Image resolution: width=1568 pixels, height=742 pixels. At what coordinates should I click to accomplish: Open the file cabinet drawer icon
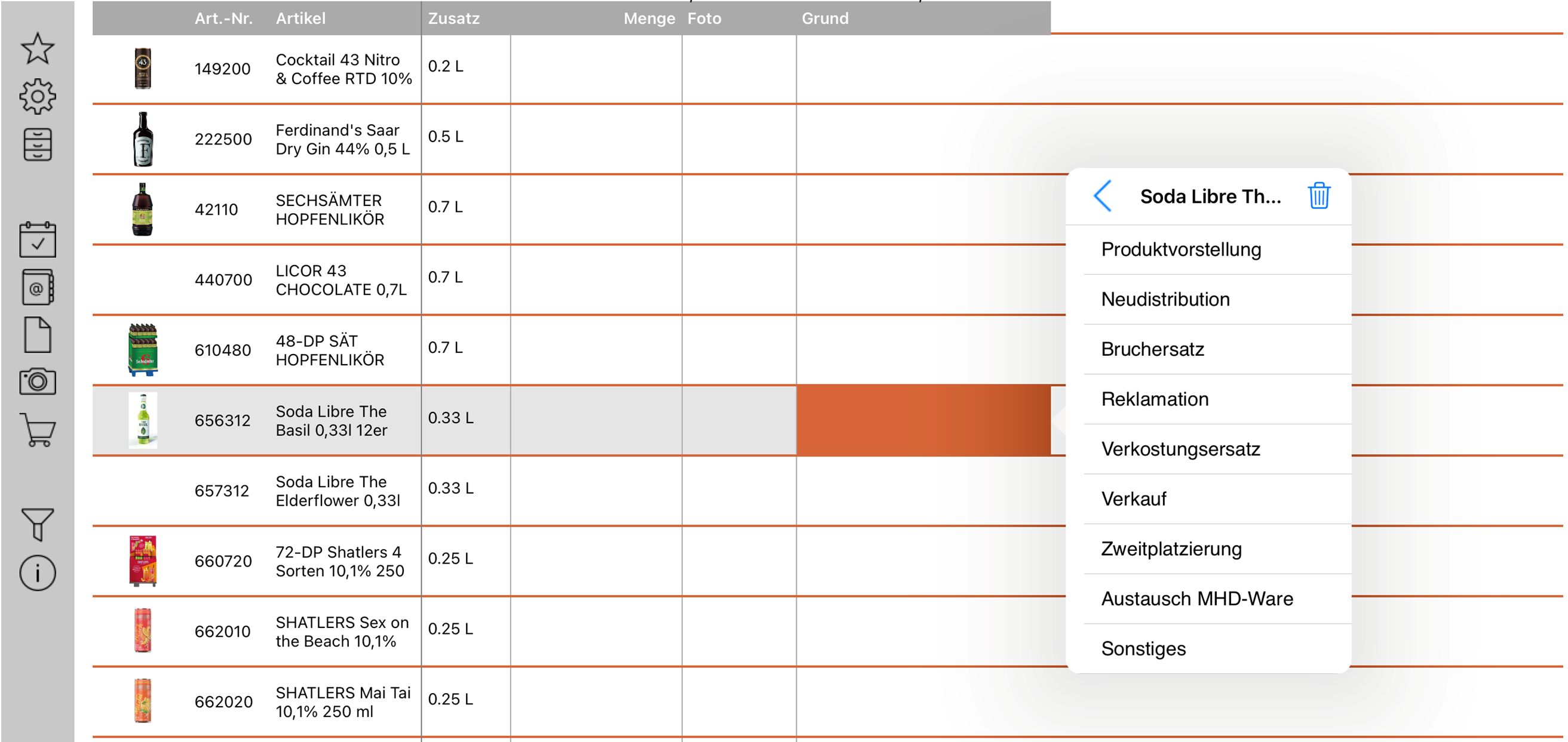37,144
